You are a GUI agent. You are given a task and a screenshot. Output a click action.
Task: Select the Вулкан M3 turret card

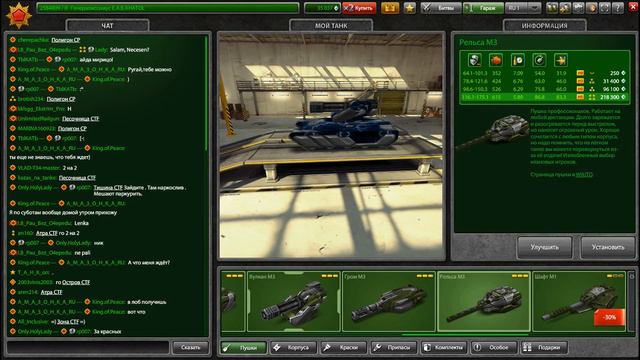pos(293,301)
